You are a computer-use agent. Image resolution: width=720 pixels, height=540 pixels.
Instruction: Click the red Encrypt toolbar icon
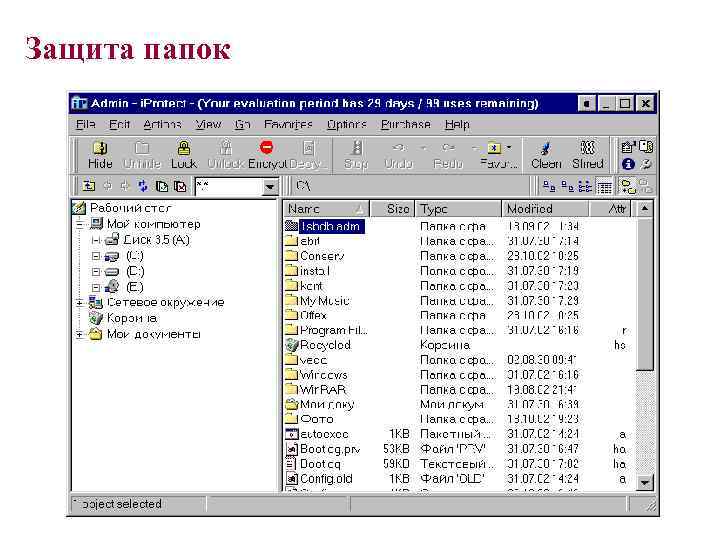point(266,148)
